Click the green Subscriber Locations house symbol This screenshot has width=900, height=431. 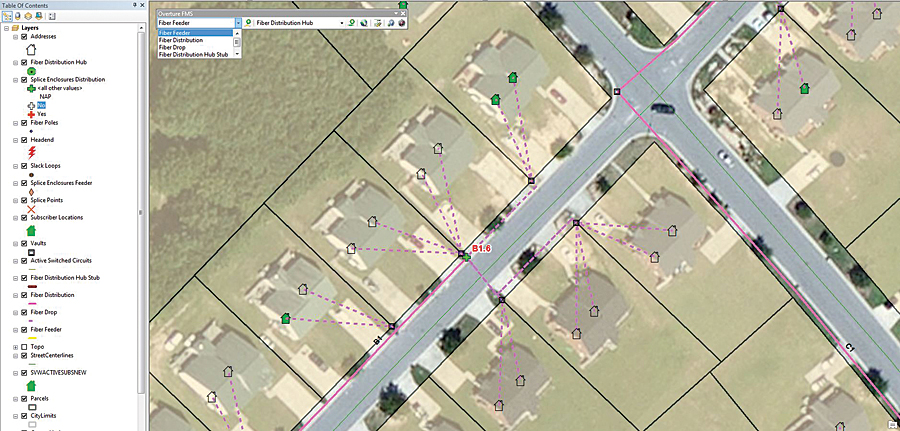point(32,230)
